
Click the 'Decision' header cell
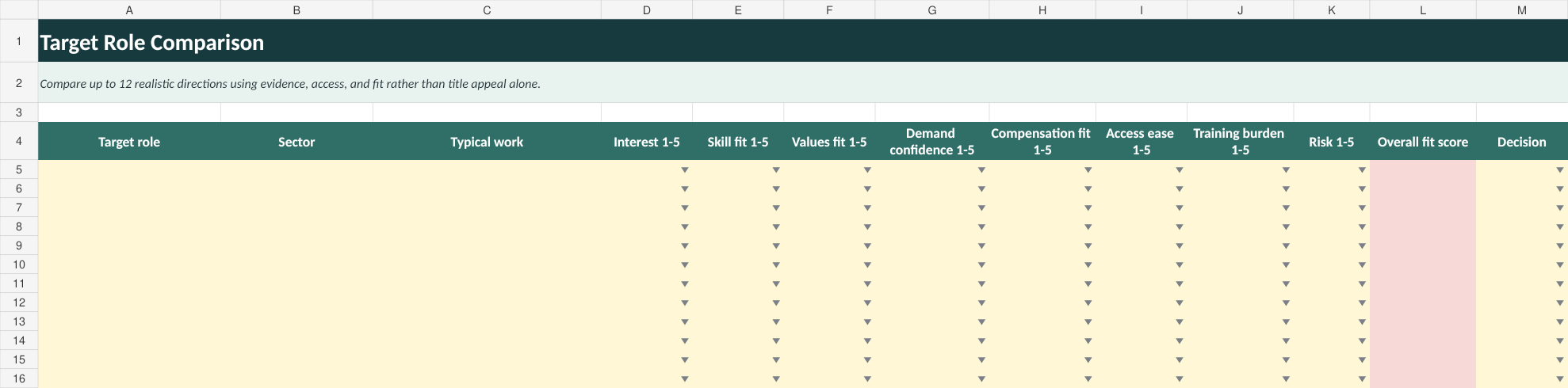tap(1522, 142)
